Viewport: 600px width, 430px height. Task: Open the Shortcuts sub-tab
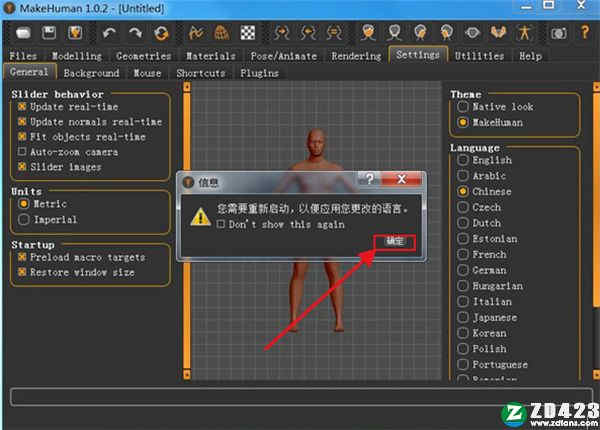pyautogui.click(x=201, y=73)
